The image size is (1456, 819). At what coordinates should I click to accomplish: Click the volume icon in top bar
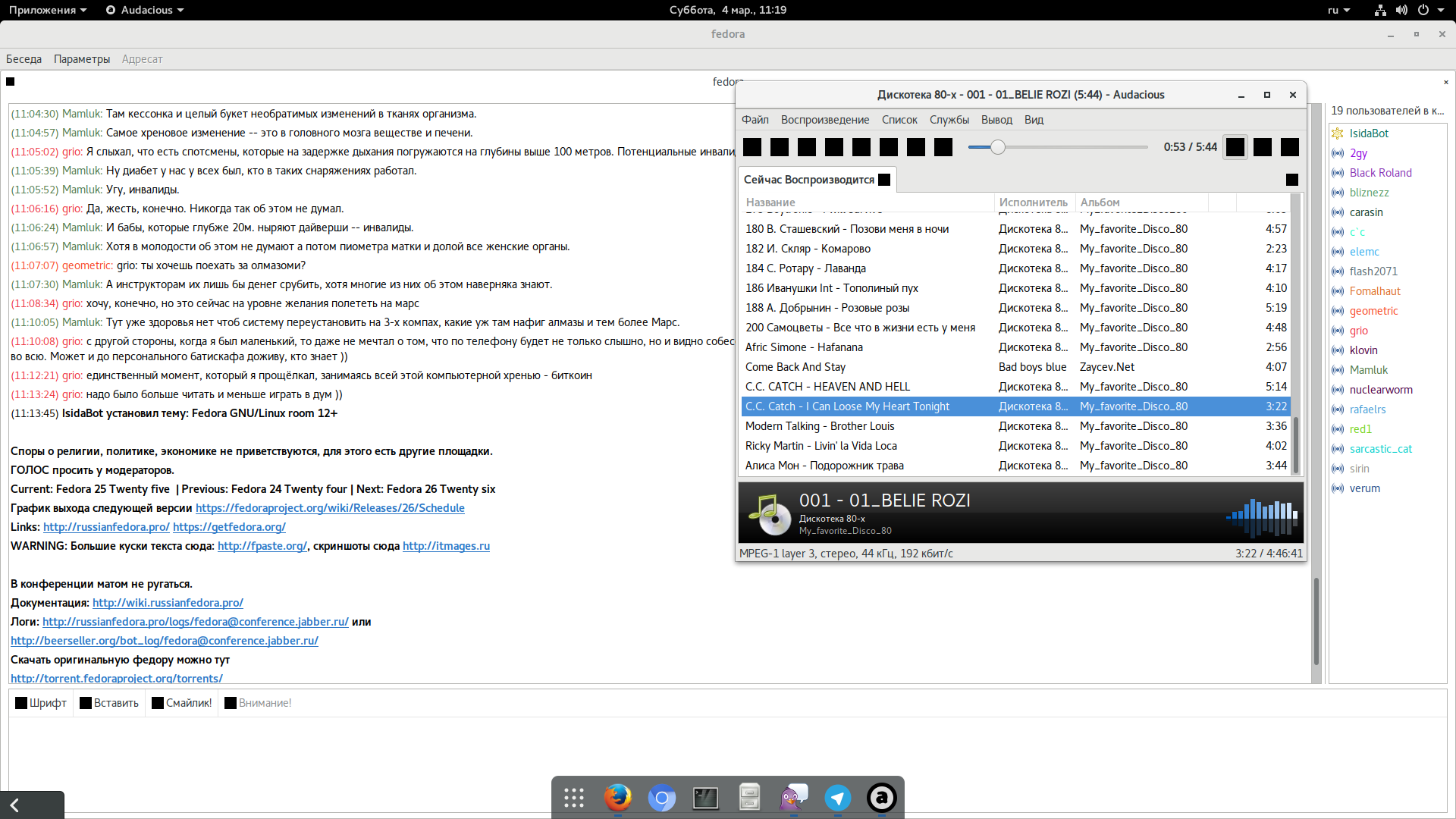(1401, 10)
